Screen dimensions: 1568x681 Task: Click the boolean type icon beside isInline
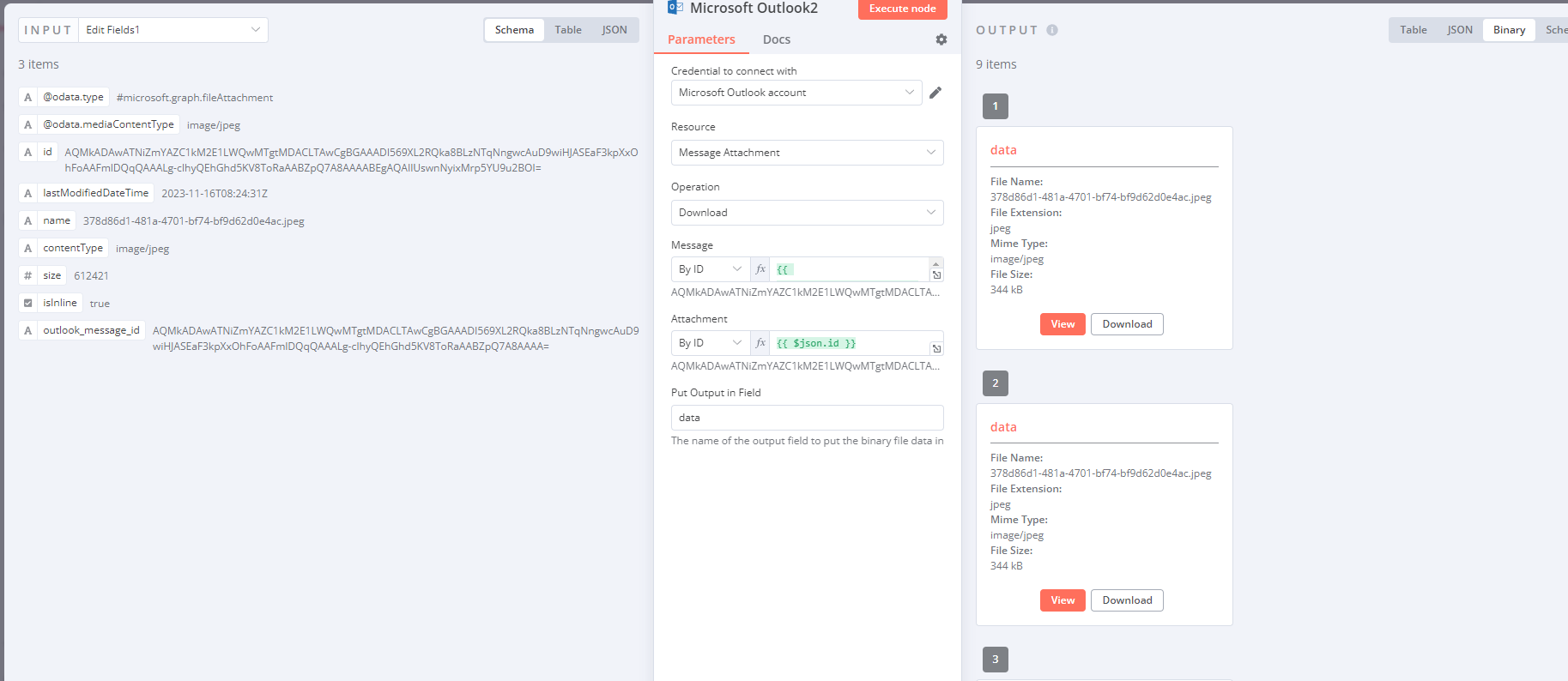pyautogui.click(x=28, y=303)
